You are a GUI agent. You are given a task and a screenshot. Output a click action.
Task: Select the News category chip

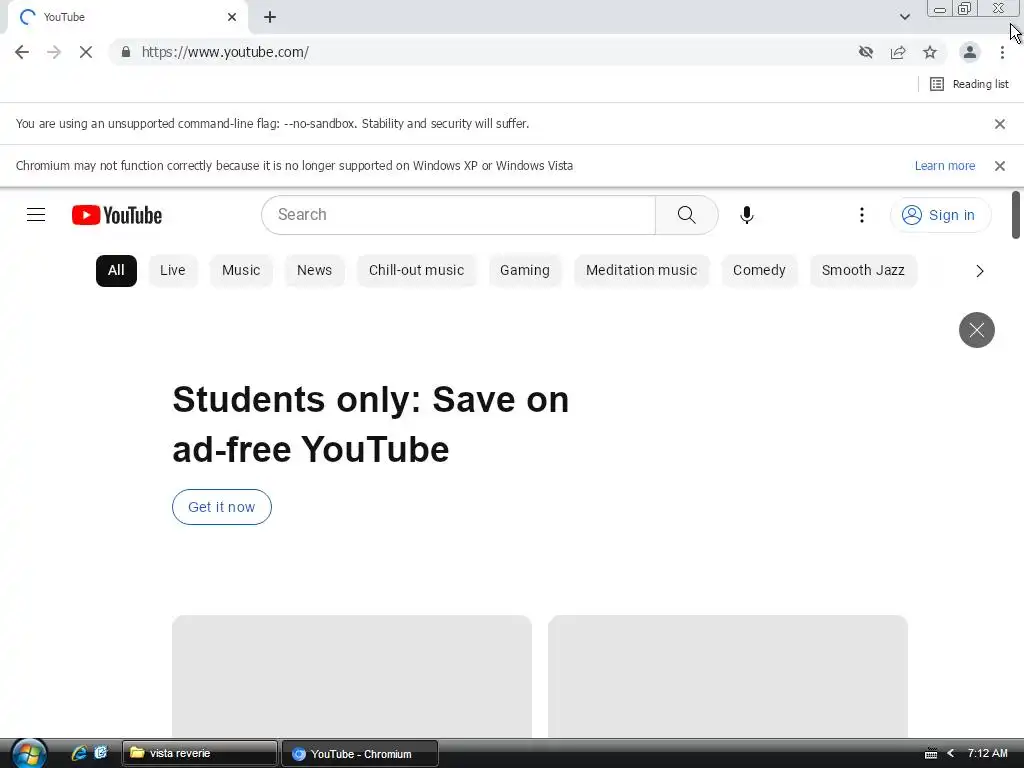click(314, 270)
